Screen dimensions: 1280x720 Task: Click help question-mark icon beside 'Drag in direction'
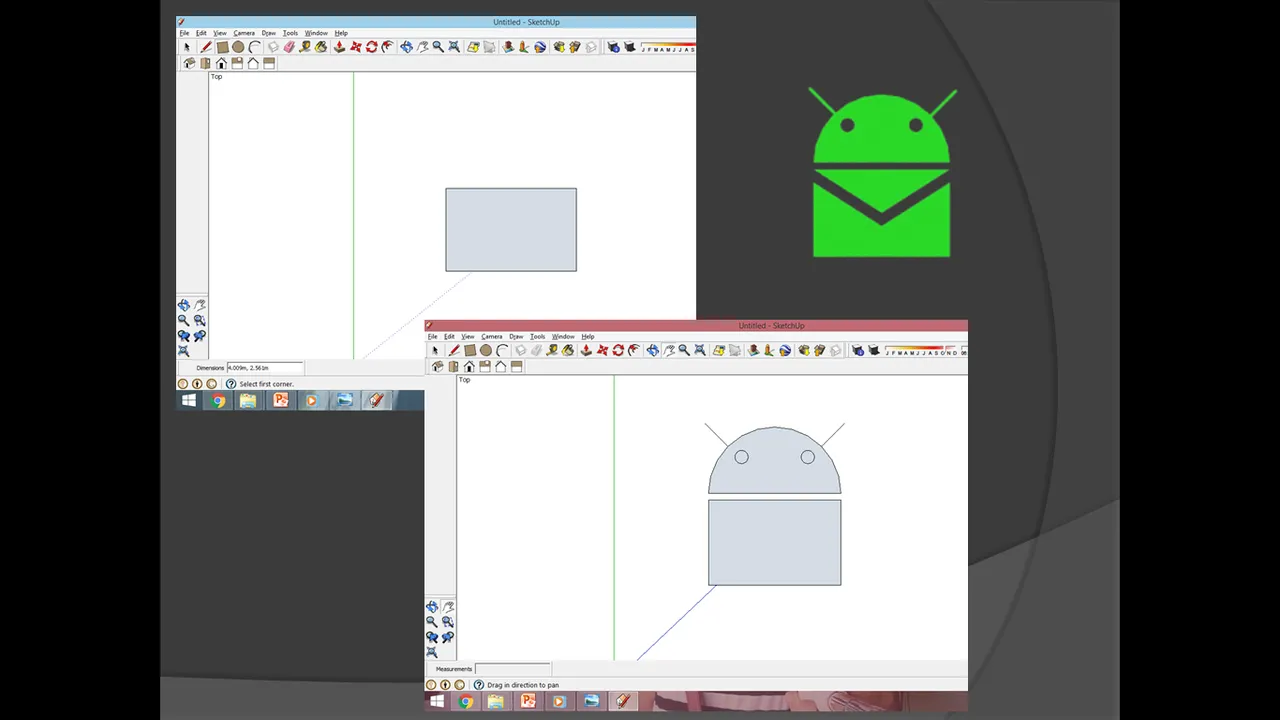point(478,685)
